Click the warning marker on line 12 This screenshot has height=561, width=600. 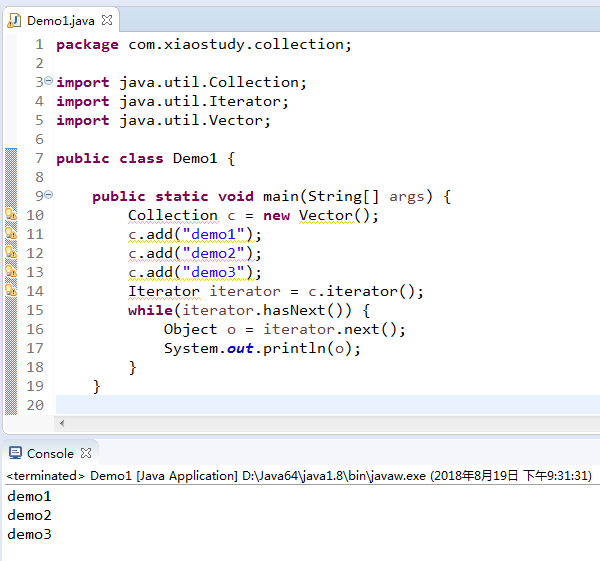point(11,252)
